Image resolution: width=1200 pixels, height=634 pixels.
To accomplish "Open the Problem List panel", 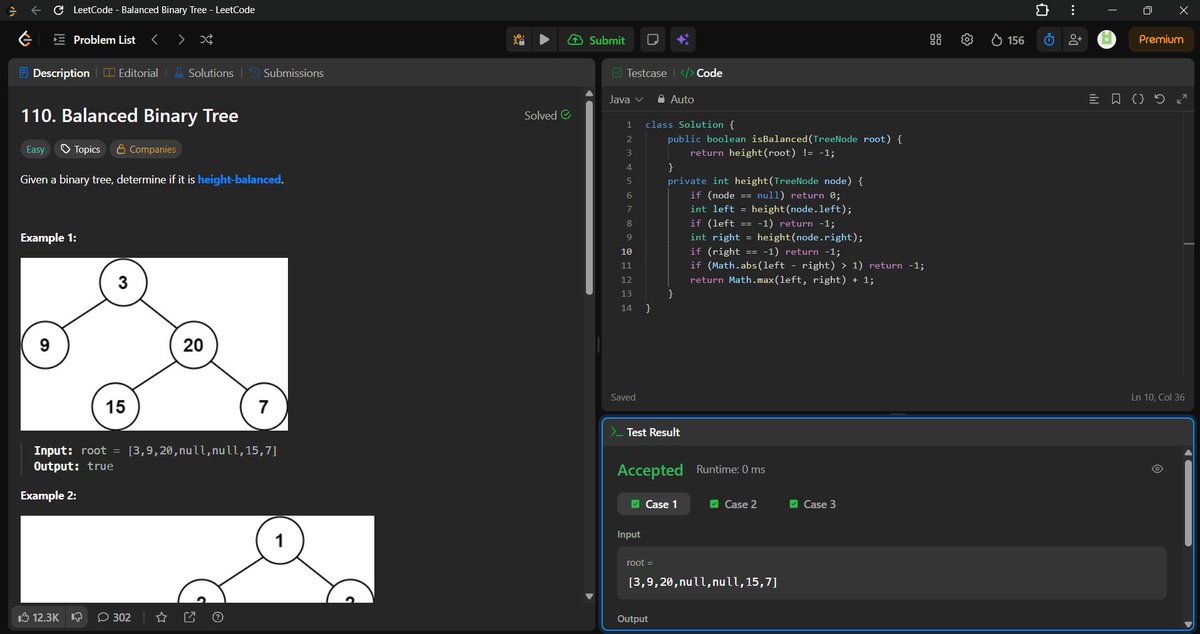I will click(93, 40).
